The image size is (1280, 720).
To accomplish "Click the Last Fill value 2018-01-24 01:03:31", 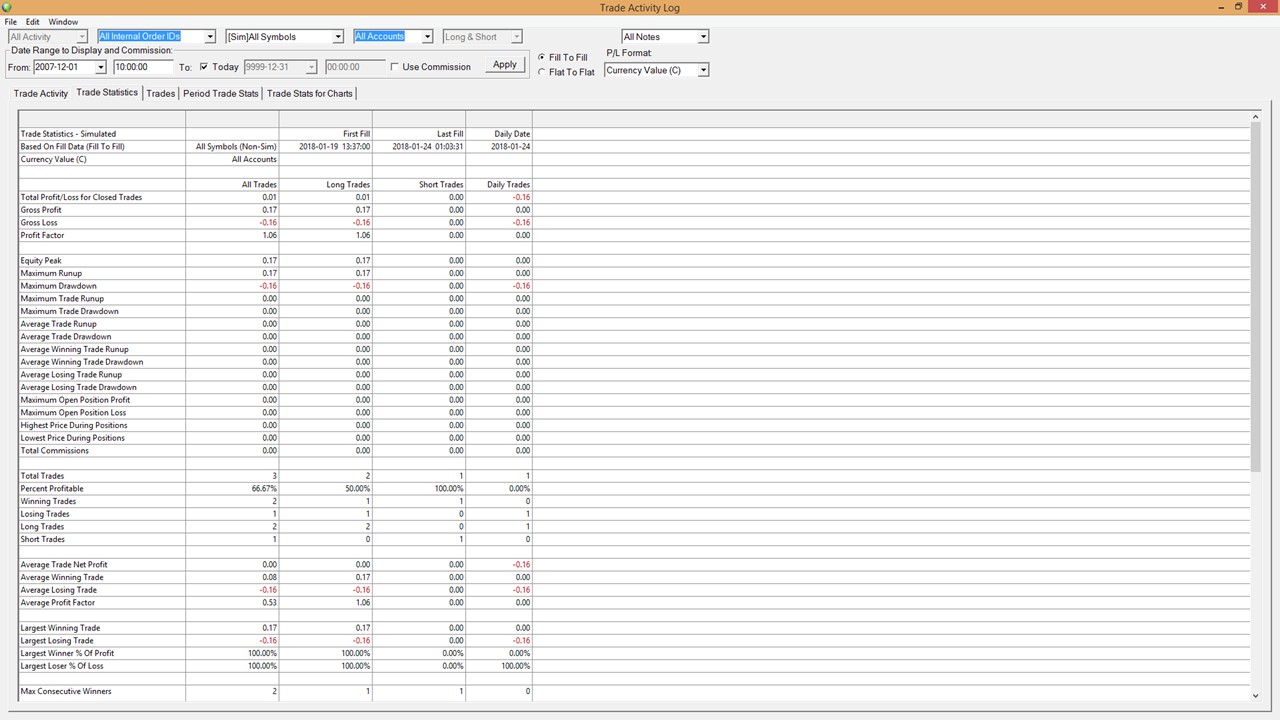I will [x=428, y=147].
